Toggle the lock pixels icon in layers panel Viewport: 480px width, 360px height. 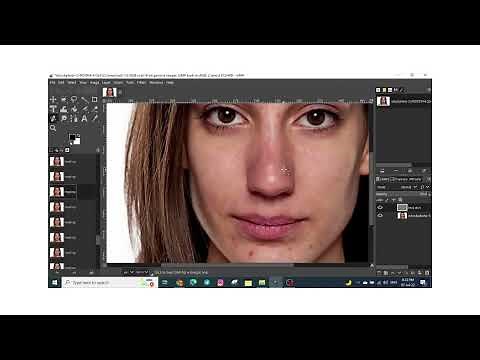click(x=387, y=200)
